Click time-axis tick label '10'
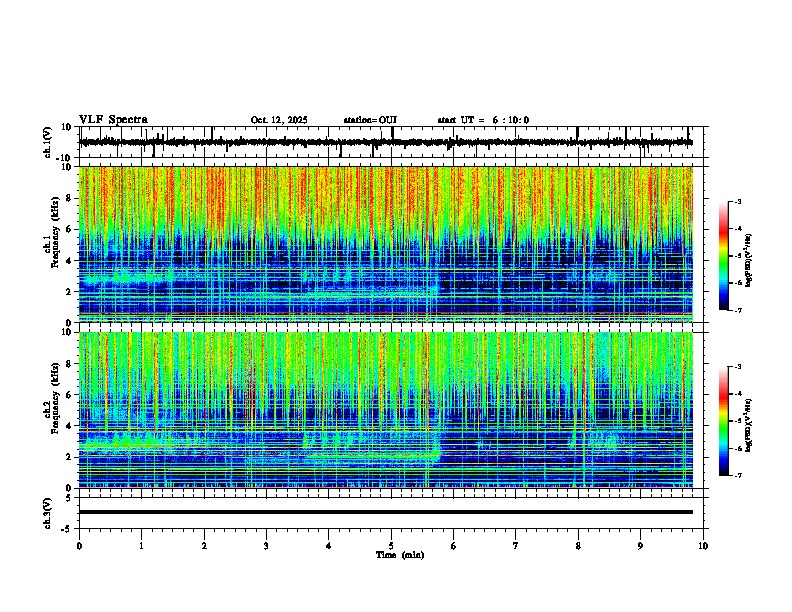 [703, 546]
